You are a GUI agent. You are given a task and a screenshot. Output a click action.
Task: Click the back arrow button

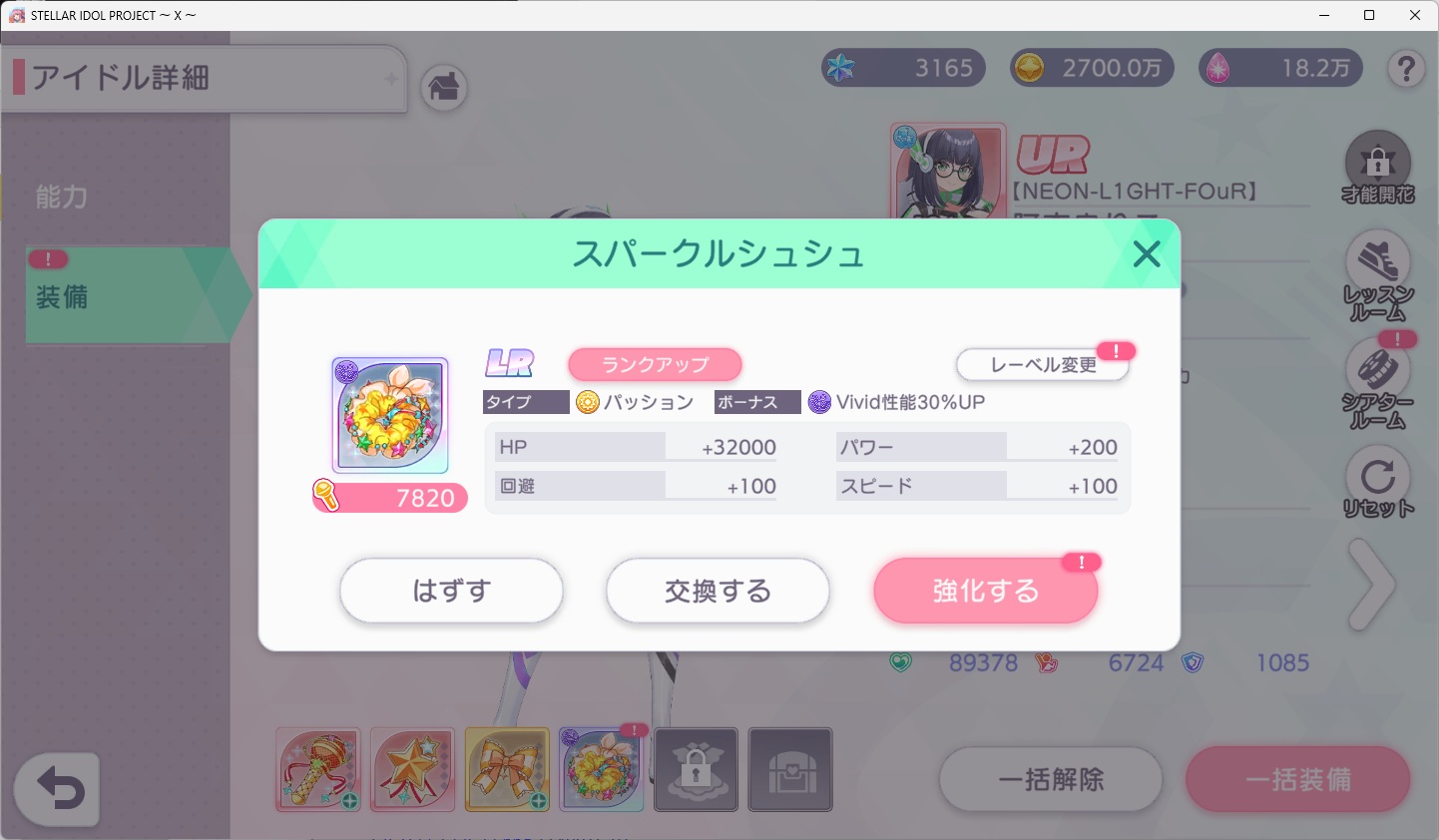pos(58,790)
